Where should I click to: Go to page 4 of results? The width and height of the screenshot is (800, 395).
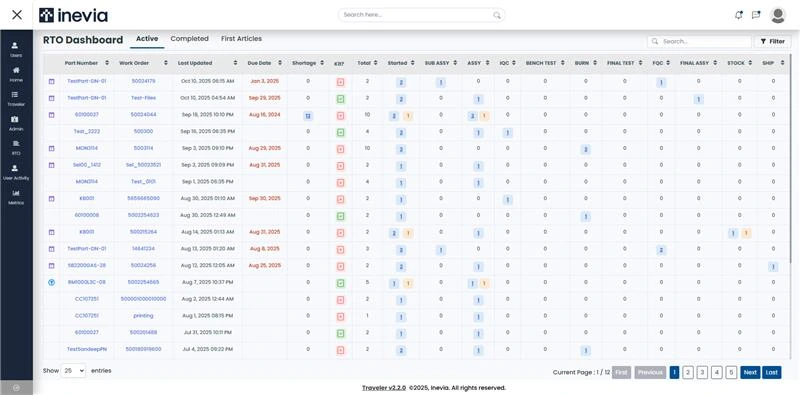[x=716, y=373]
